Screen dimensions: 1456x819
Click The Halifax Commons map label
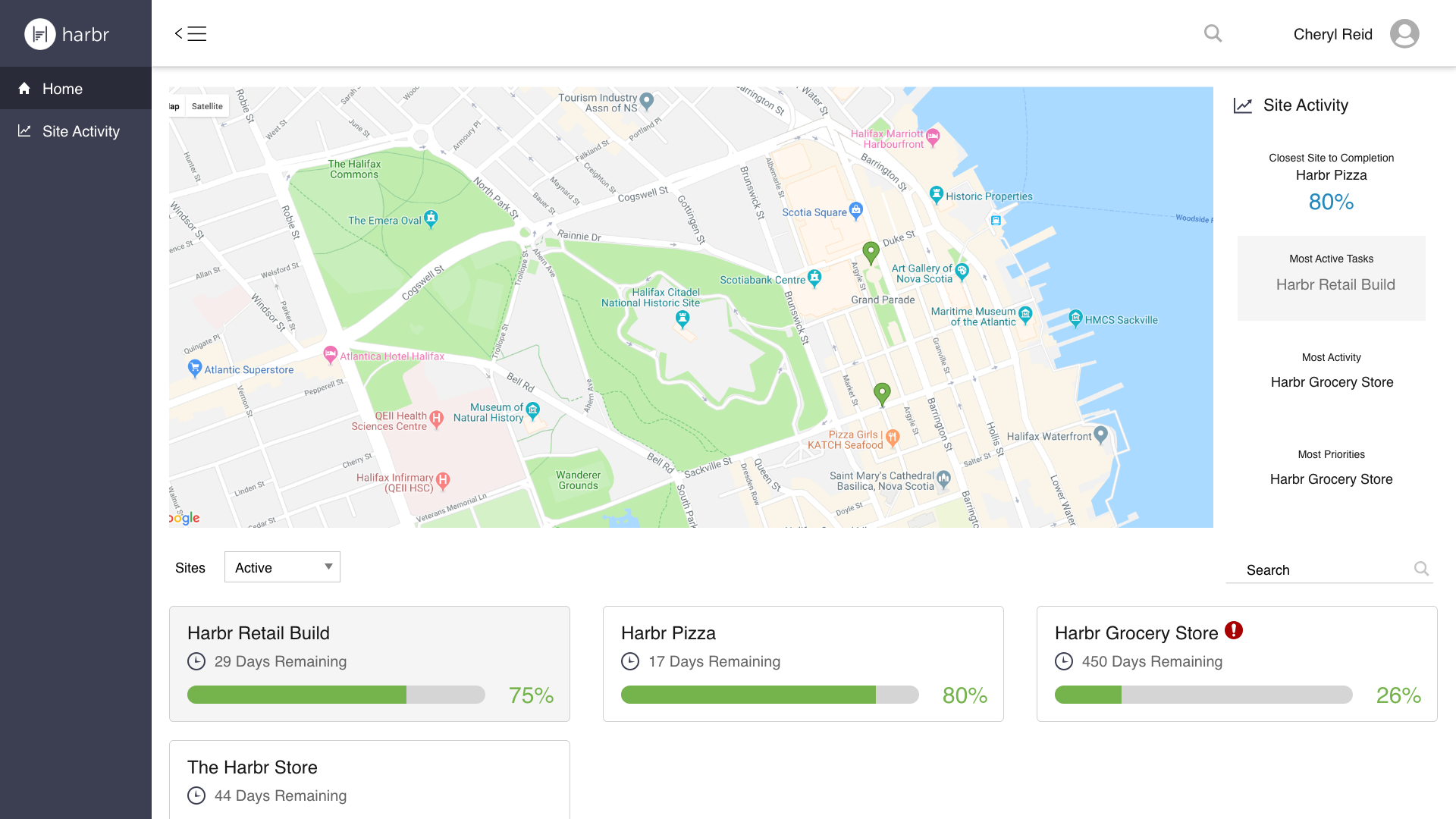pyautogui.click(x=354, y=169)
